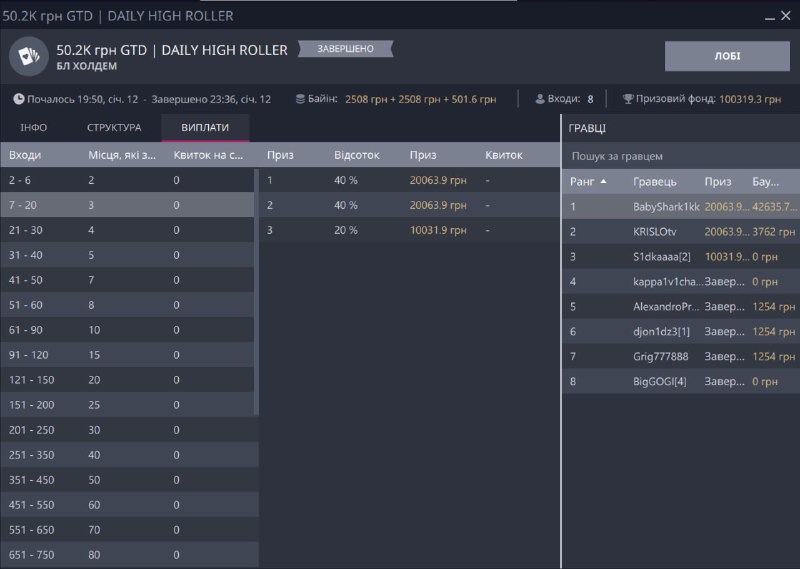800x569 pixels.
Task: Click the trophy prize pool icon
Action: click(628, 99)
